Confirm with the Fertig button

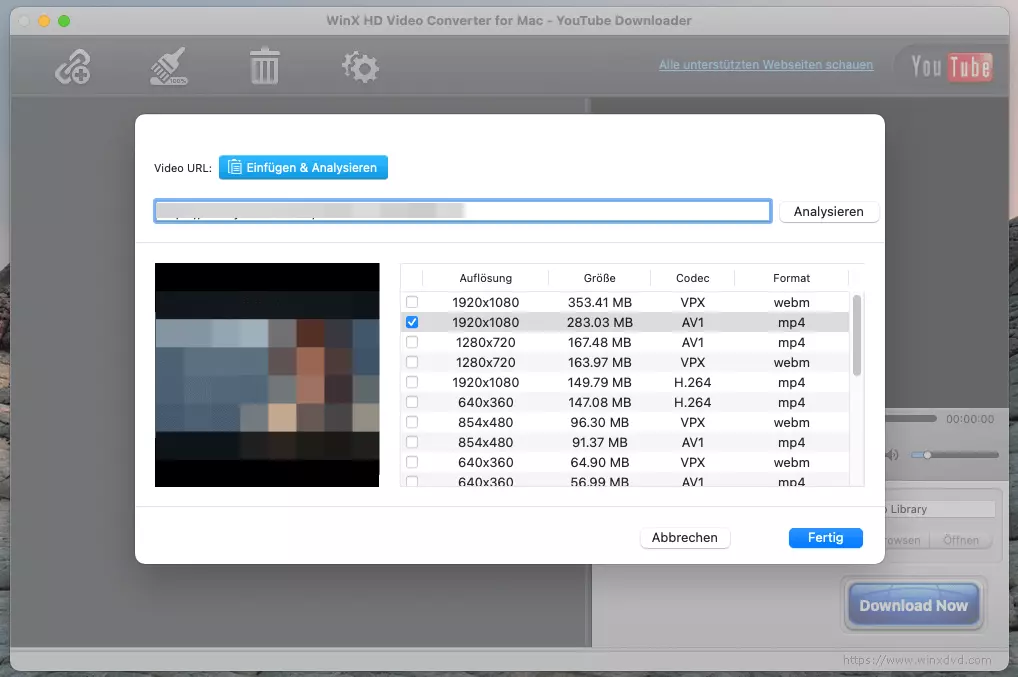(x=825, y=537)
